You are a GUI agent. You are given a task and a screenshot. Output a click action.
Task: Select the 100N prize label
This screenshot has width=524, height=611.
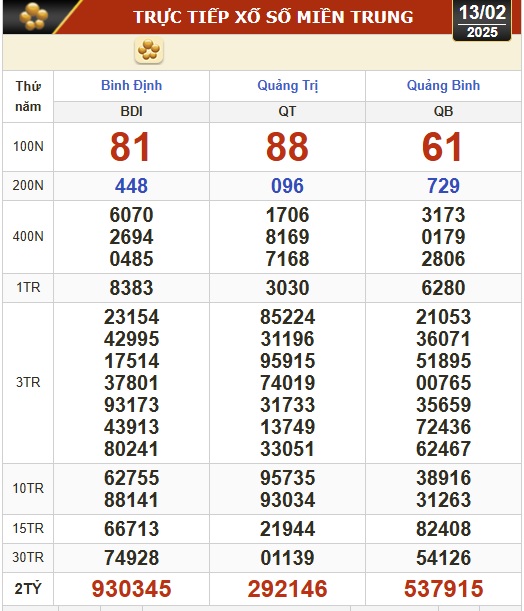(x=28, y=147)
